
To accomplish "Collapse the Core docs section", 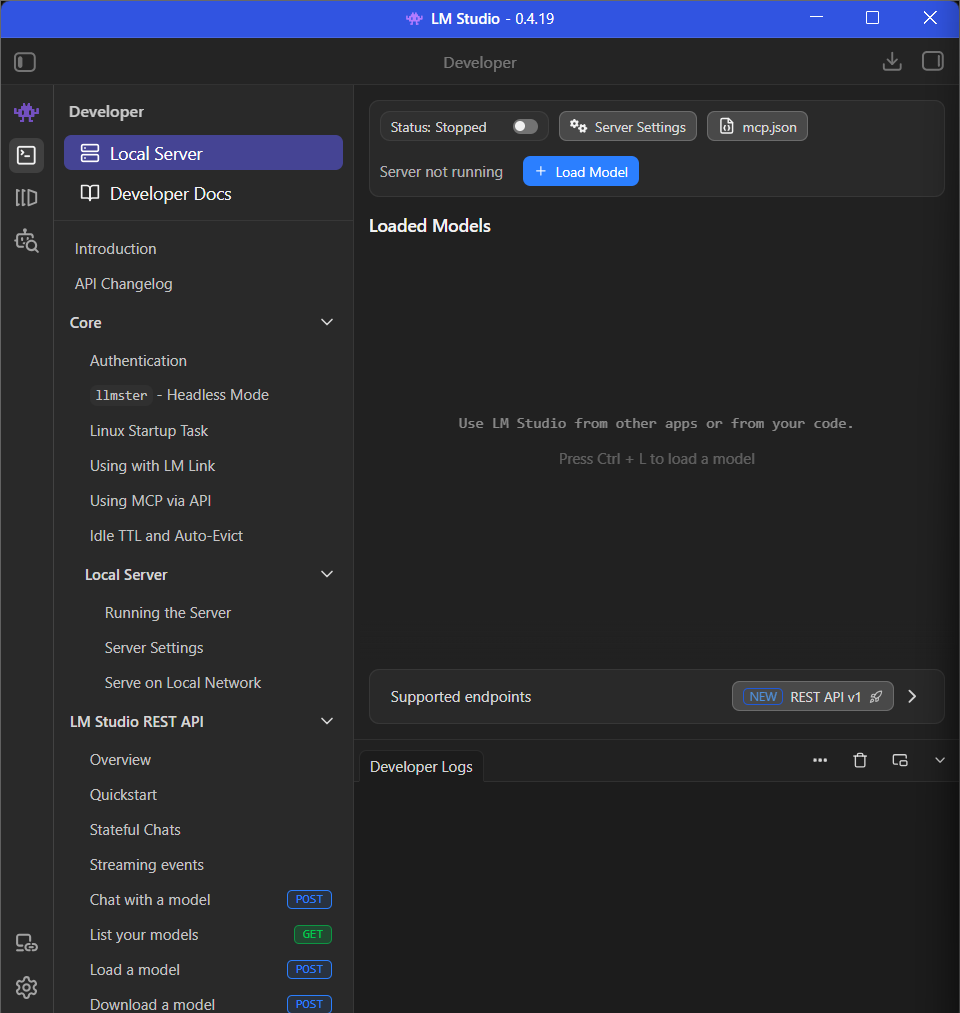I will 327,322.
